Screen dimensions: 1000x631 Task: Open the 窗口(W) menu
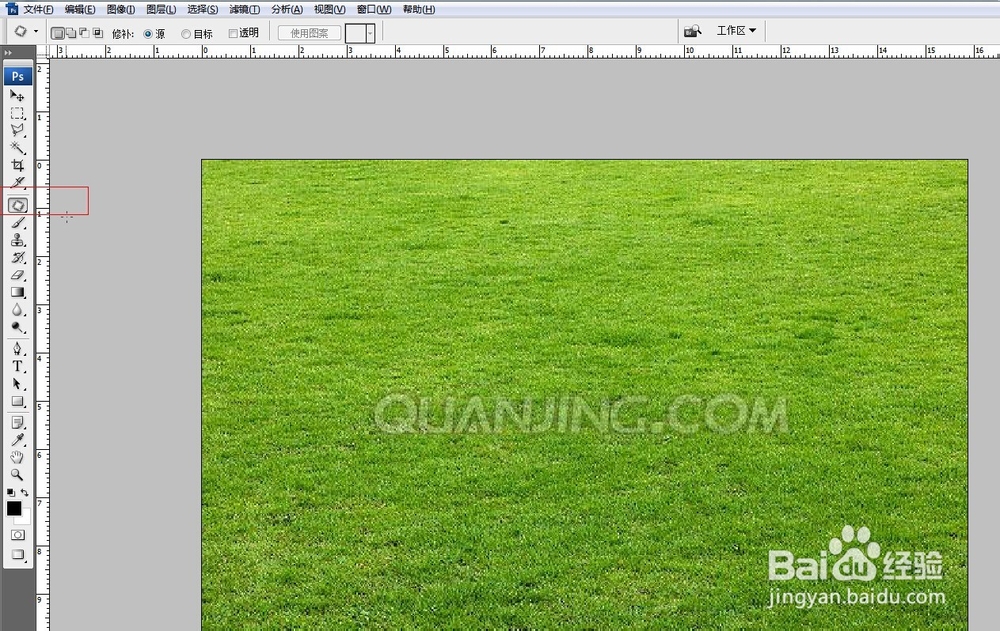click(374, 10)
